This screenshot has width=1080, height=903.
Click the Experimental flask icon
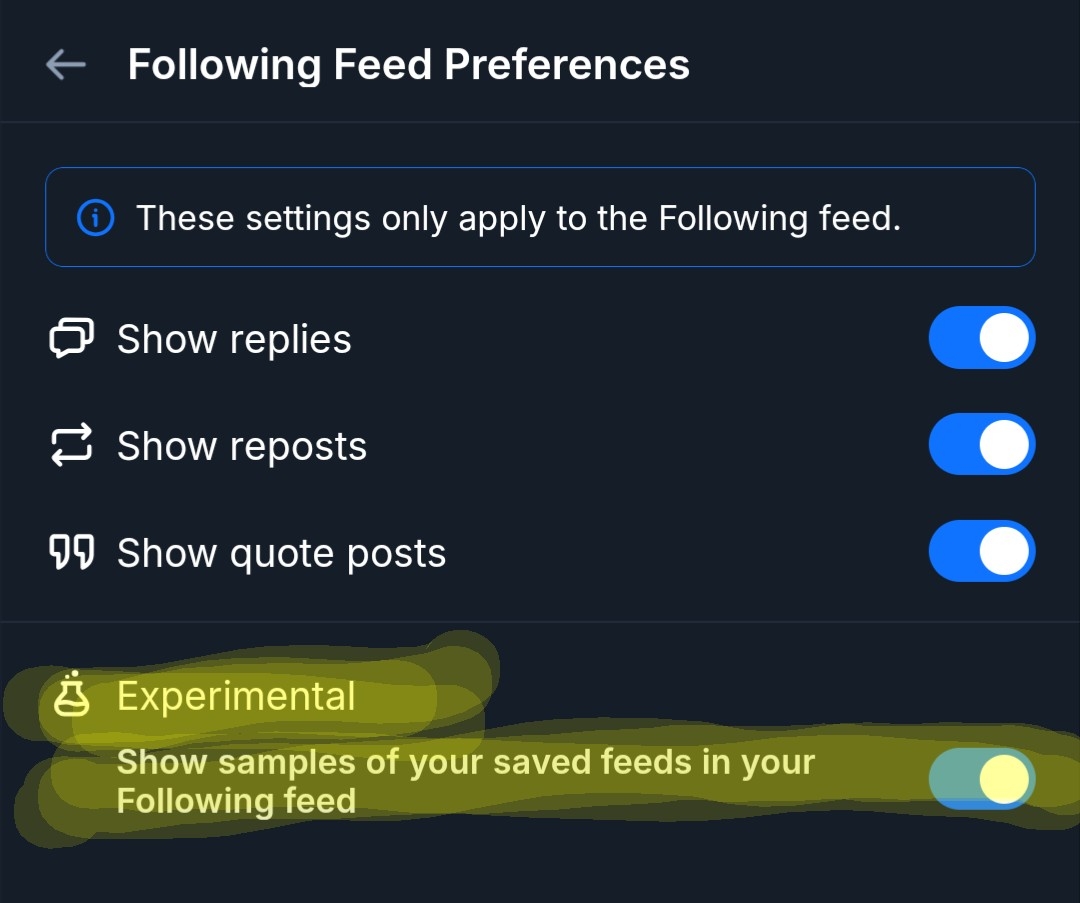pyautogui.click(x=71, y=696)
